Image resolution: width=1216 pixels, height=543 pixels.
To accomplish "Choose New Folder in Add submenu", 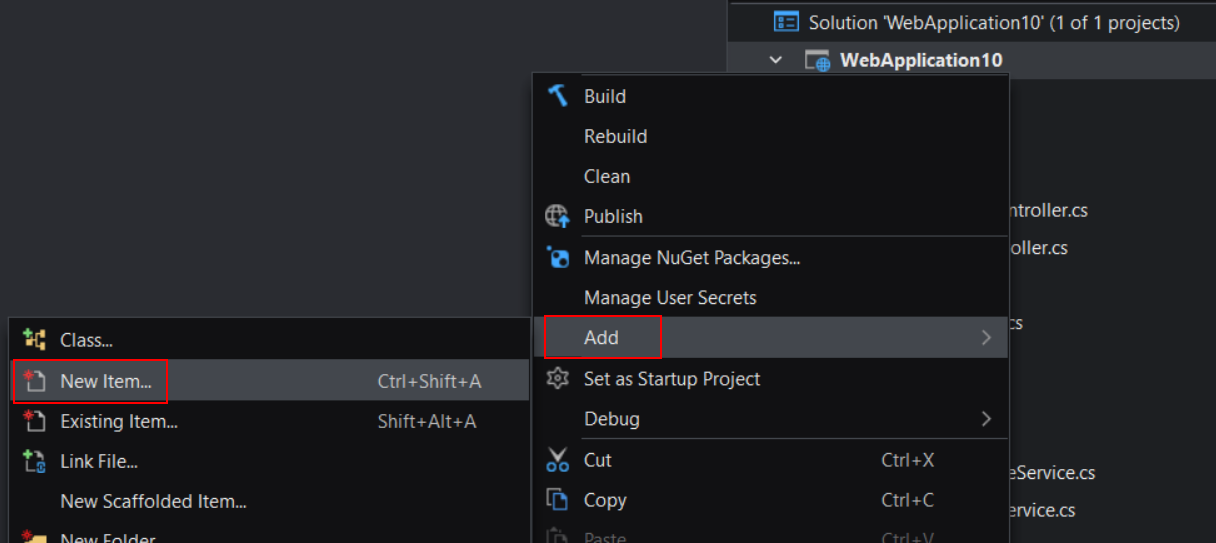I will pos(107,537).
